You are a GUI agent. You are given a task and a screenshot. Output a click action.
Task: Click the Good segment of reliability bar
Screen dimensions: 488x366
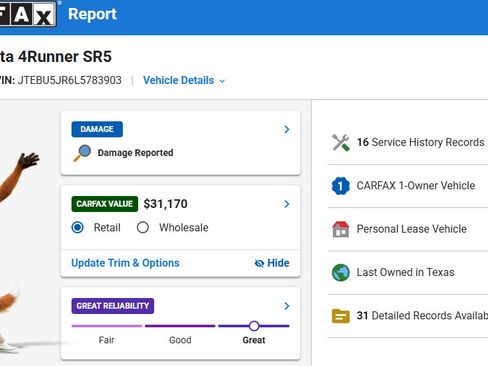[x=180, y=326]
